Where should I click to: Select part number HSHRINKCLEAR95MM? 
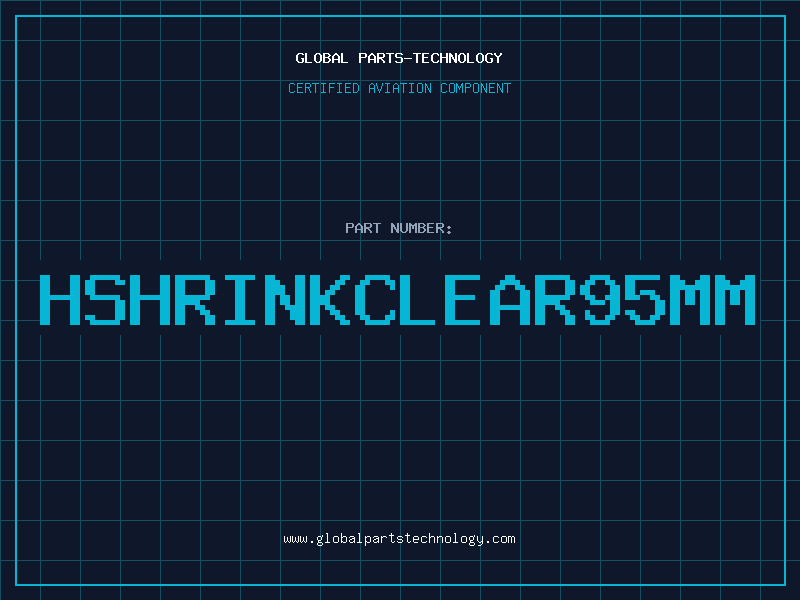pyautogui.click(x=397, y=299)
